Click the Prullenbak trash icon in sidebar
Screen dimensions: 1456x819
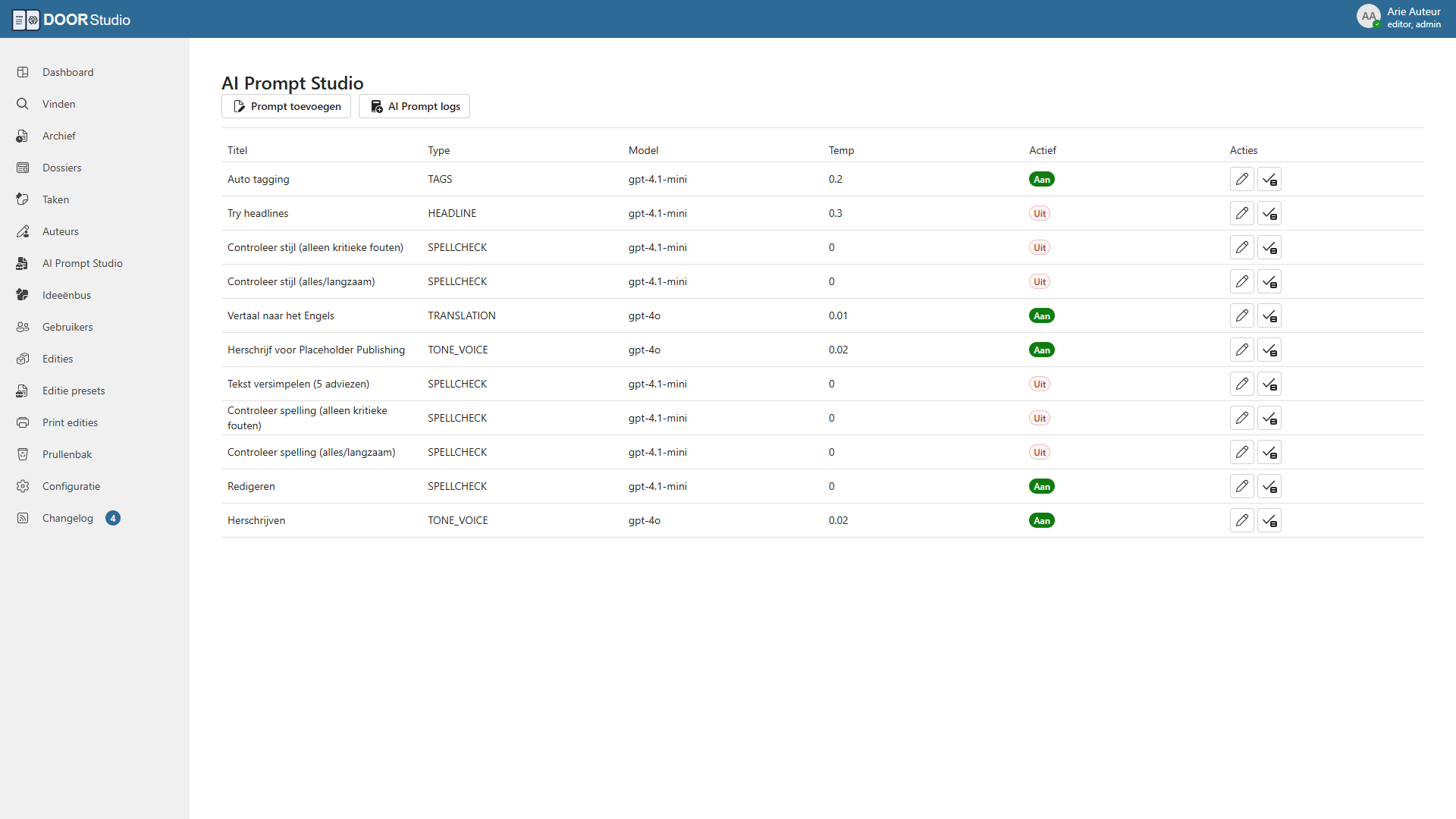(23, 454)
